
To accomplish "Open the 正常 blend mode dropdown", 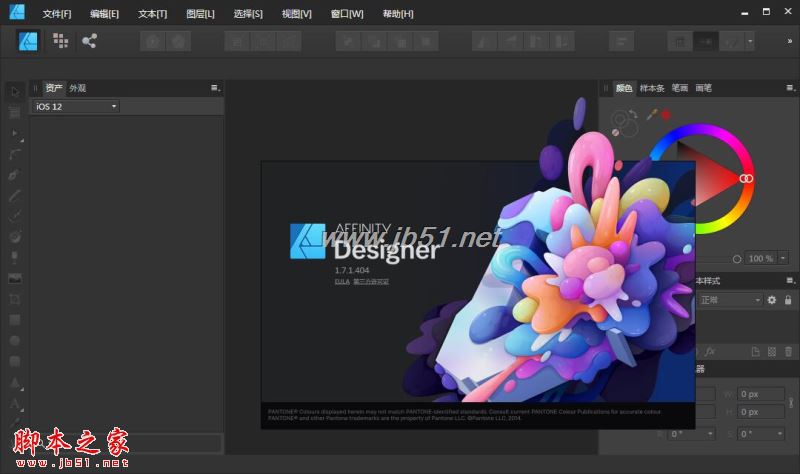I will click(730, 300).
